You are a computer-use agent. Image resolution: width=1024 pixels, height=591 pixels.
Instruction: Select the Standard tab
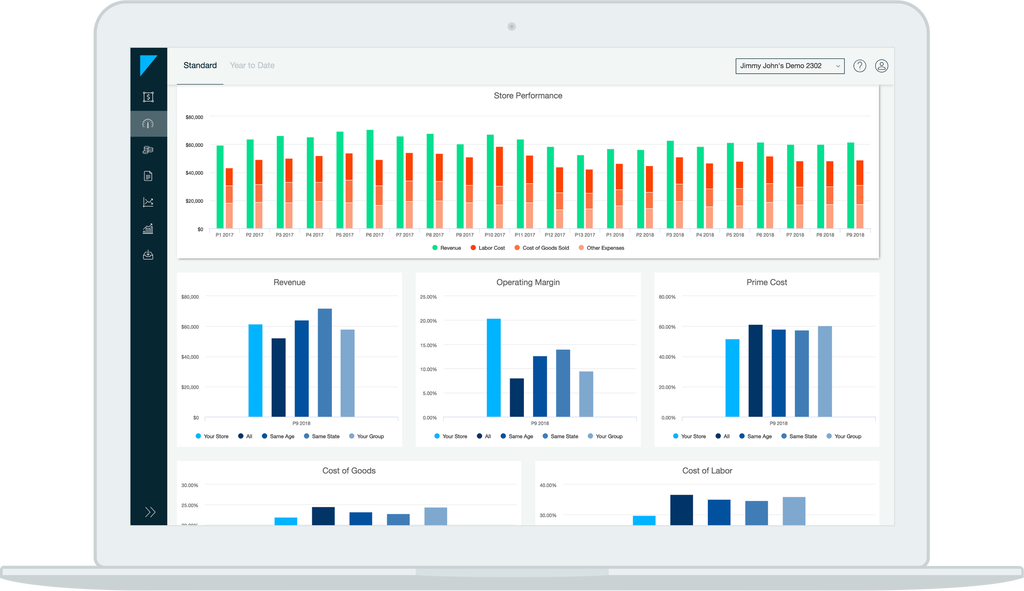(200, 66)
